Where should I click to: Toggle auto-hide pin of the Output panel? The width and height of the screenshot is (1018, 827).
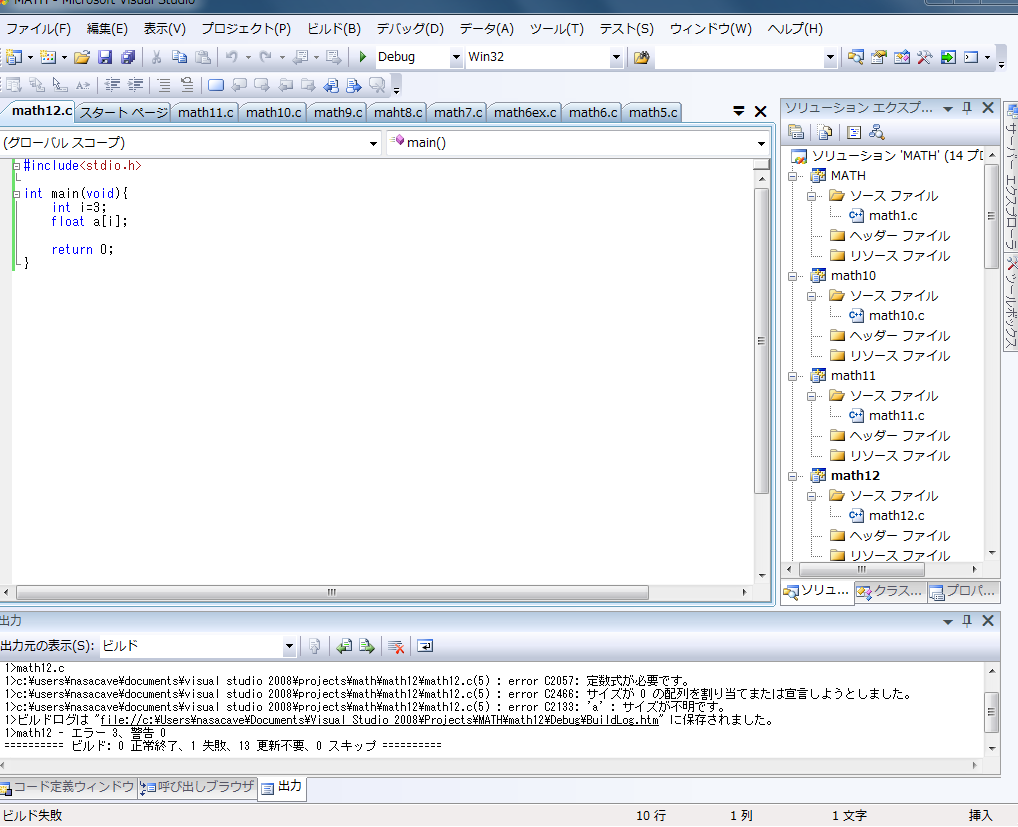pyautogui.click(x=967, y=621)
